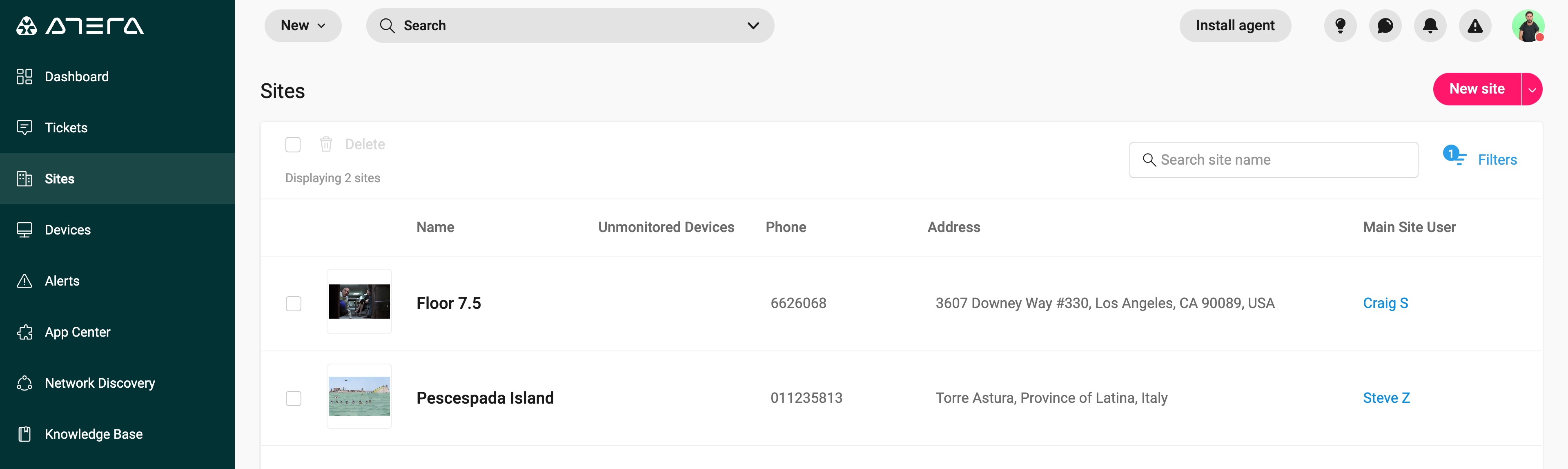The height and width of the screenshot is (469, 1568).
Task: Check notifications via the bell icon
Action: point(1430,26)
